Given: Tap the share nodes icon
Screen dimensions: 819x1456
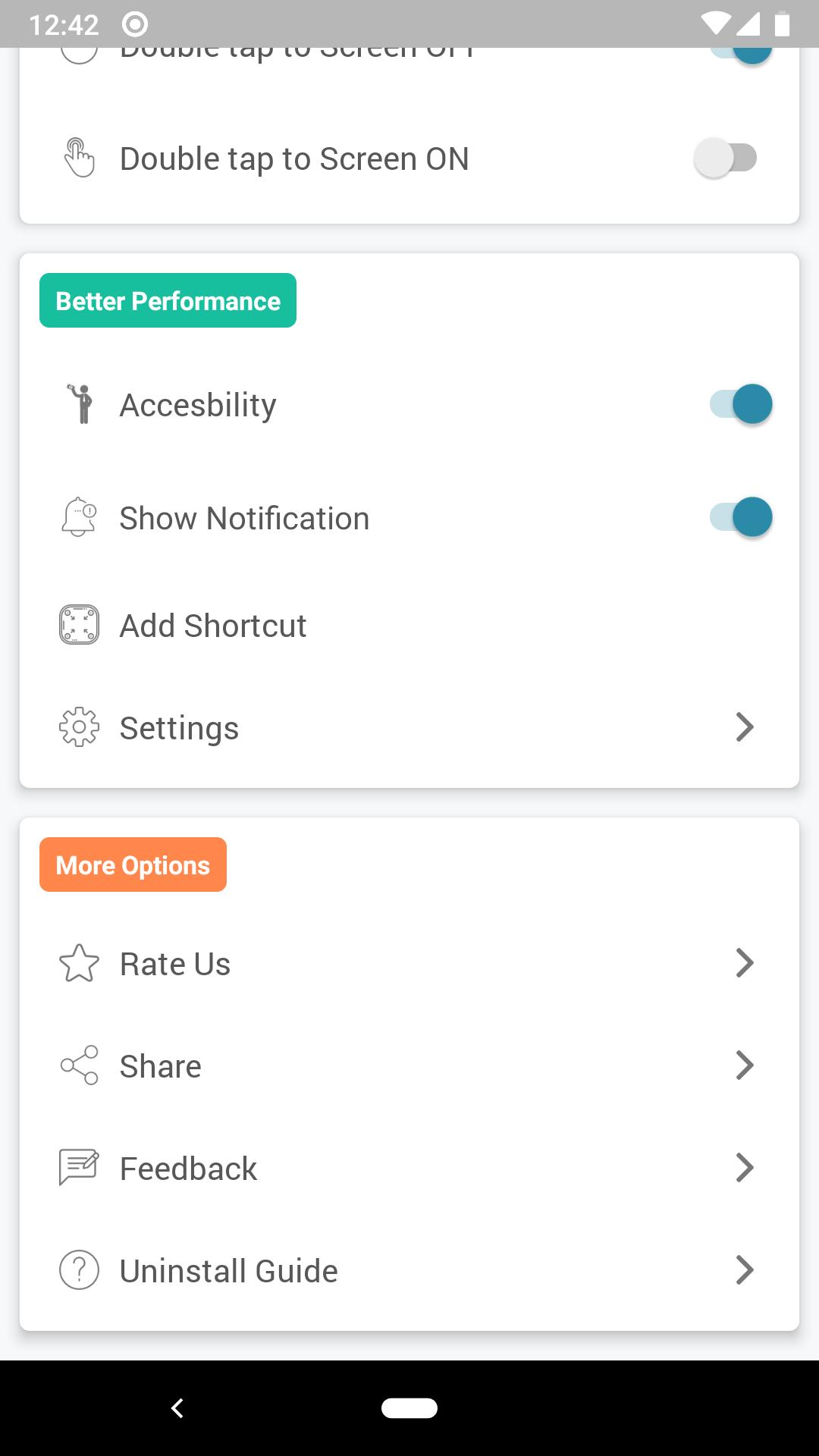Looking at the screenshot, I should click(x=79, y=1065).
